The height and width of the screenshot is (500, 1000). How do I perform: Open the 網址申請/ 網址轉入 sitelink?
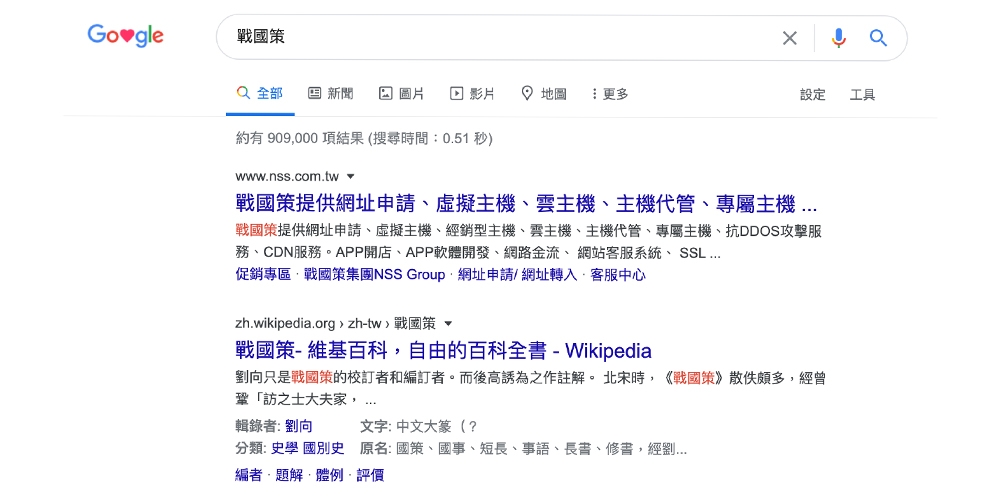pos(517,275)
